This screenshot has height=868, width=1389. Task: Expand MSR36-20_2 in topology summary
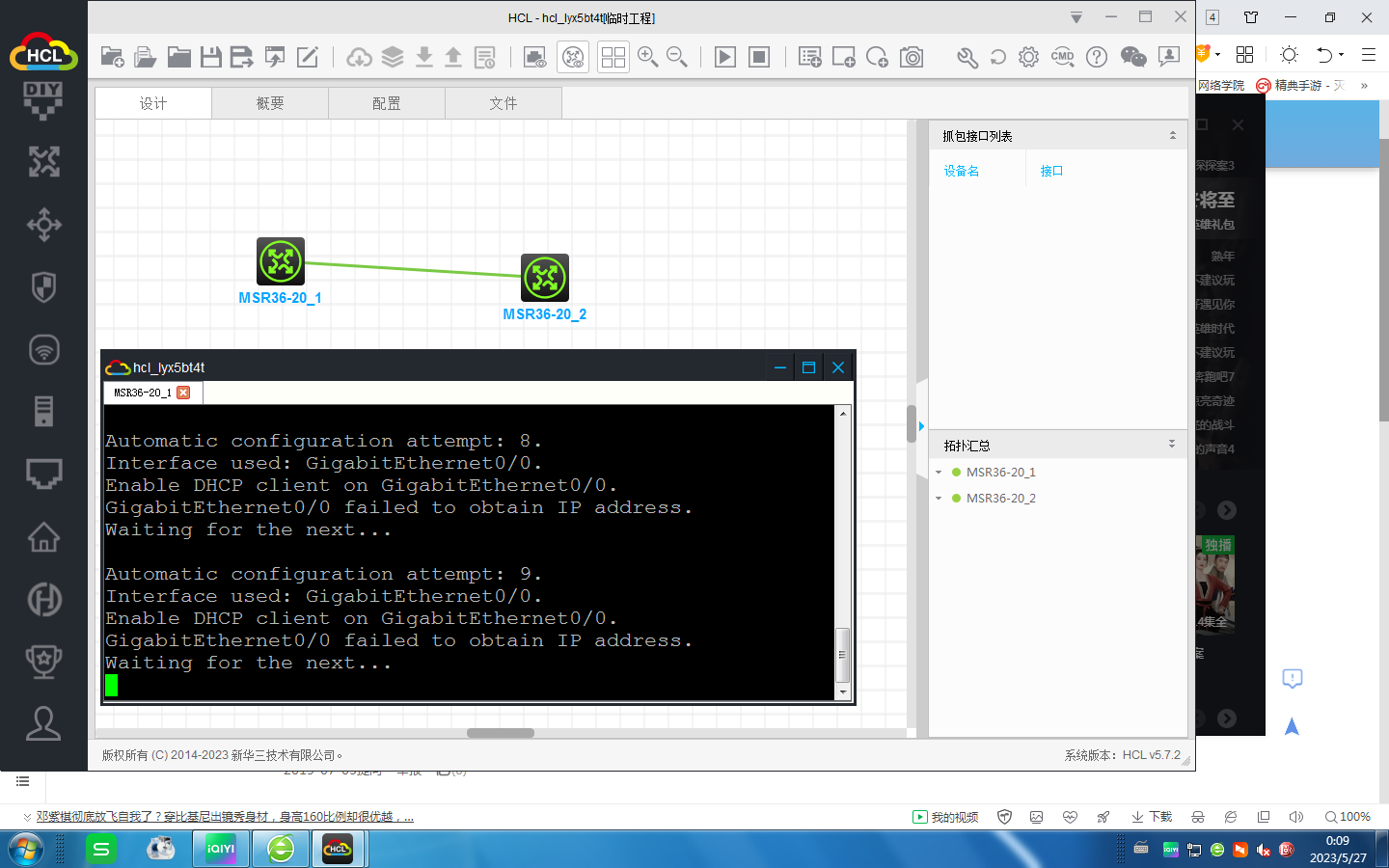tap(939, 499)
